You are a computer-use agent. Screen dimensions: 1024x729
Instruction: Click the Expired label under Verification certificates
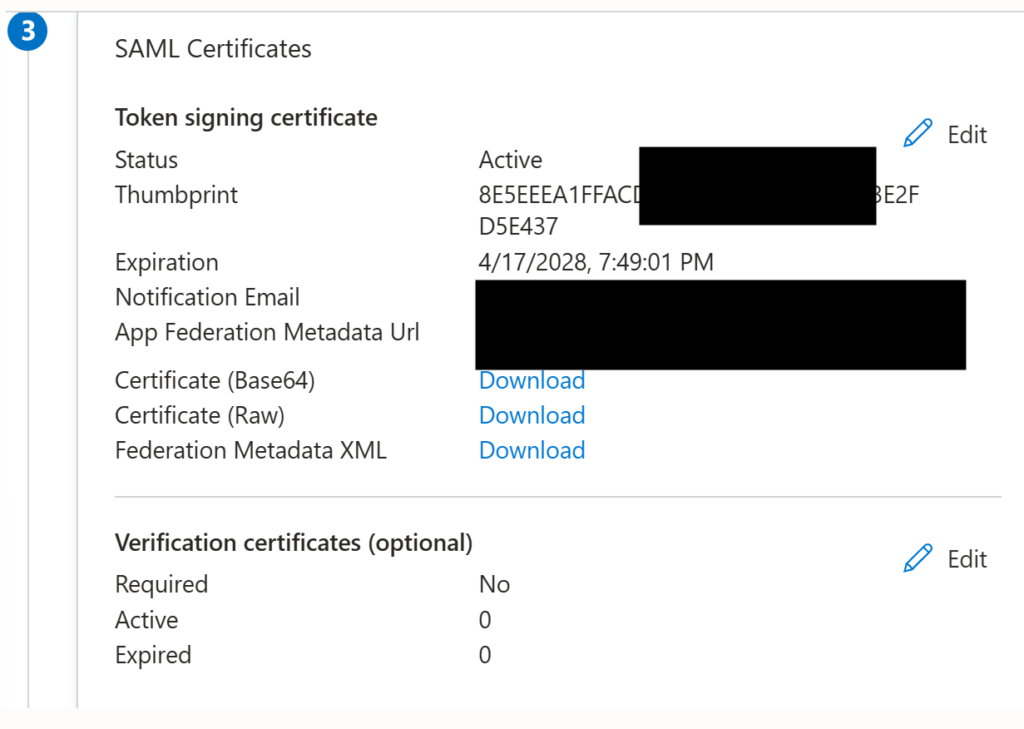pyautogui.click(x=153, y=655)
